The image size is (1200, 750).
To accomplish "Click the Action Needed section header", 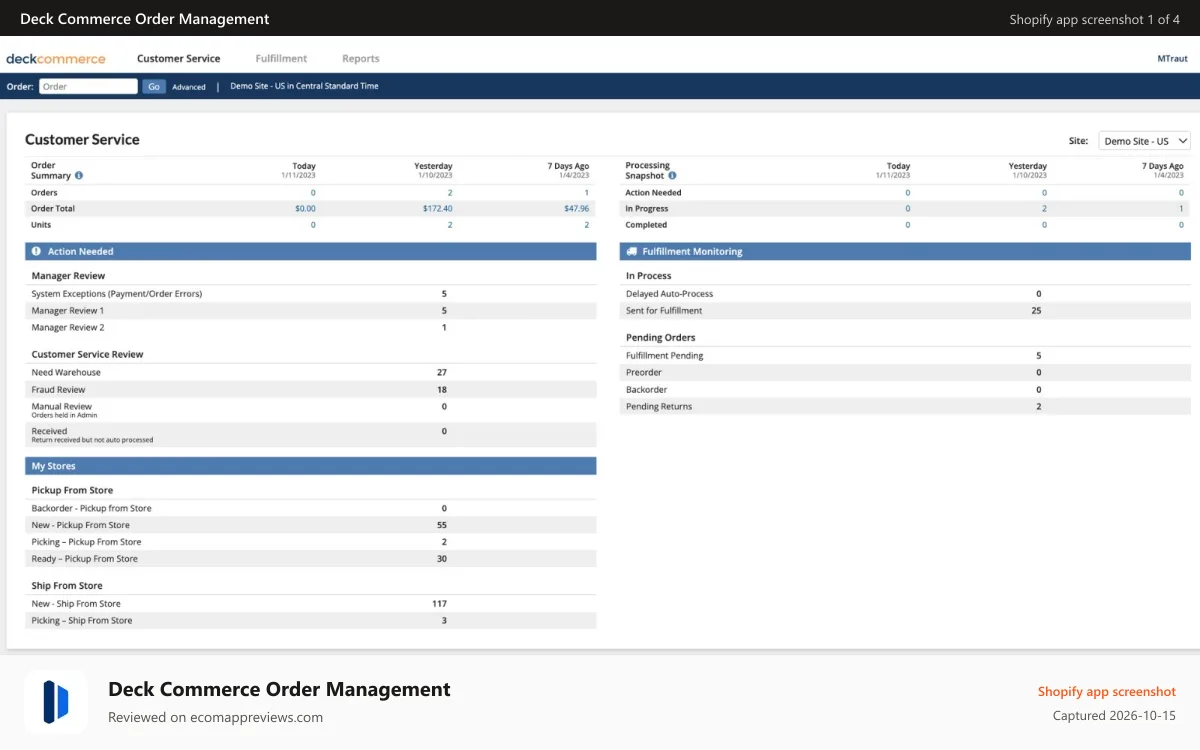I will [311, 252].
